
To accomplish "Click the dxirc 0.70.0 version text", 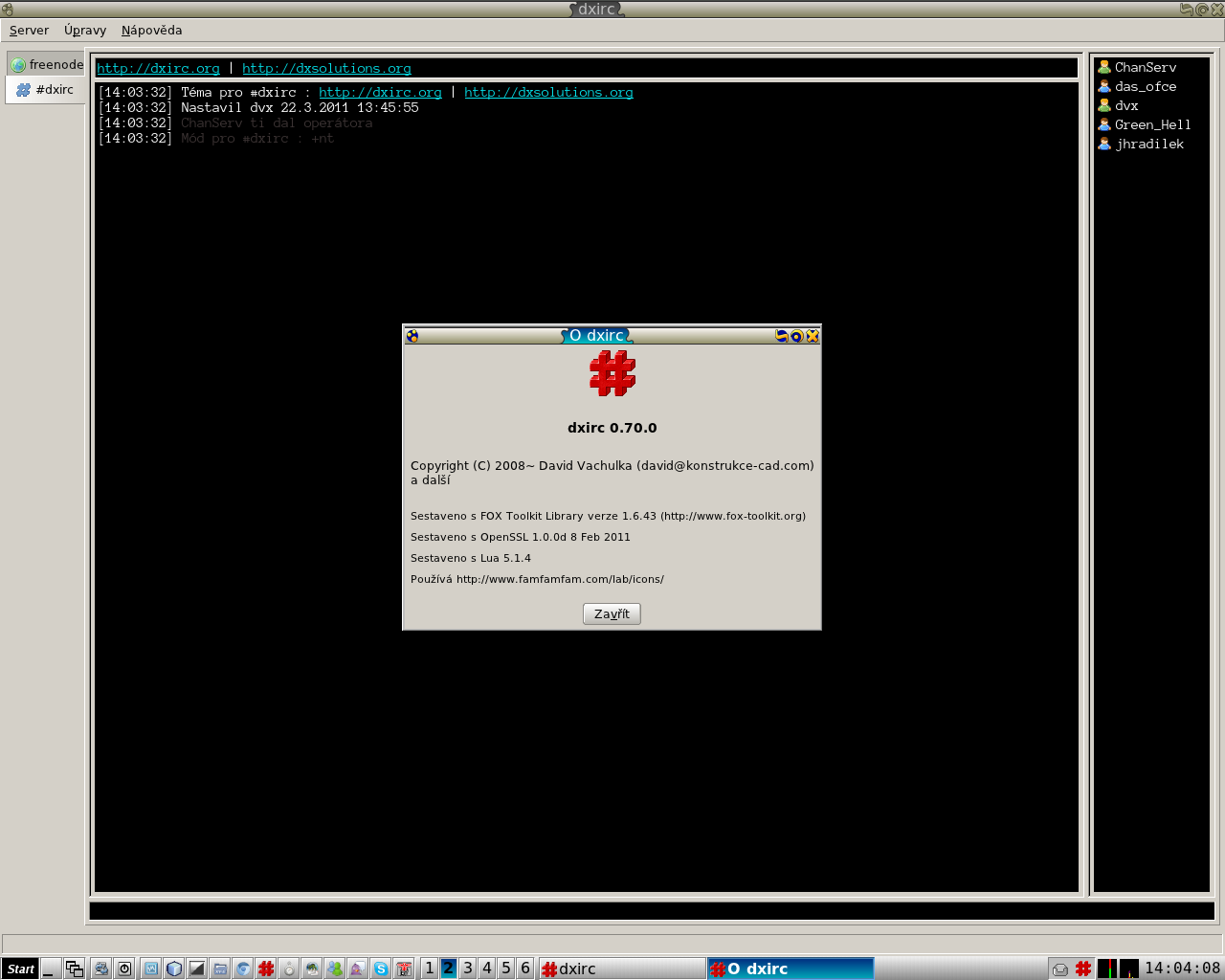I will tap(612, 428).
